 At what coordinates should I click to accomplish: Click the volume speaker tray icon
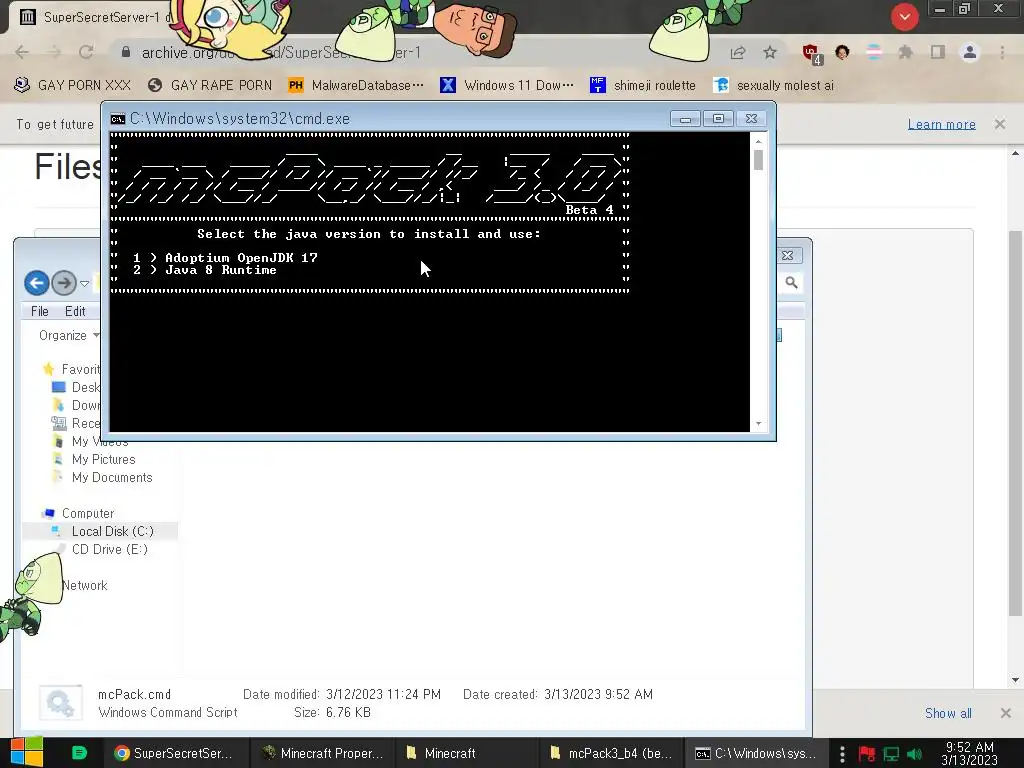(x=915, y=754)
